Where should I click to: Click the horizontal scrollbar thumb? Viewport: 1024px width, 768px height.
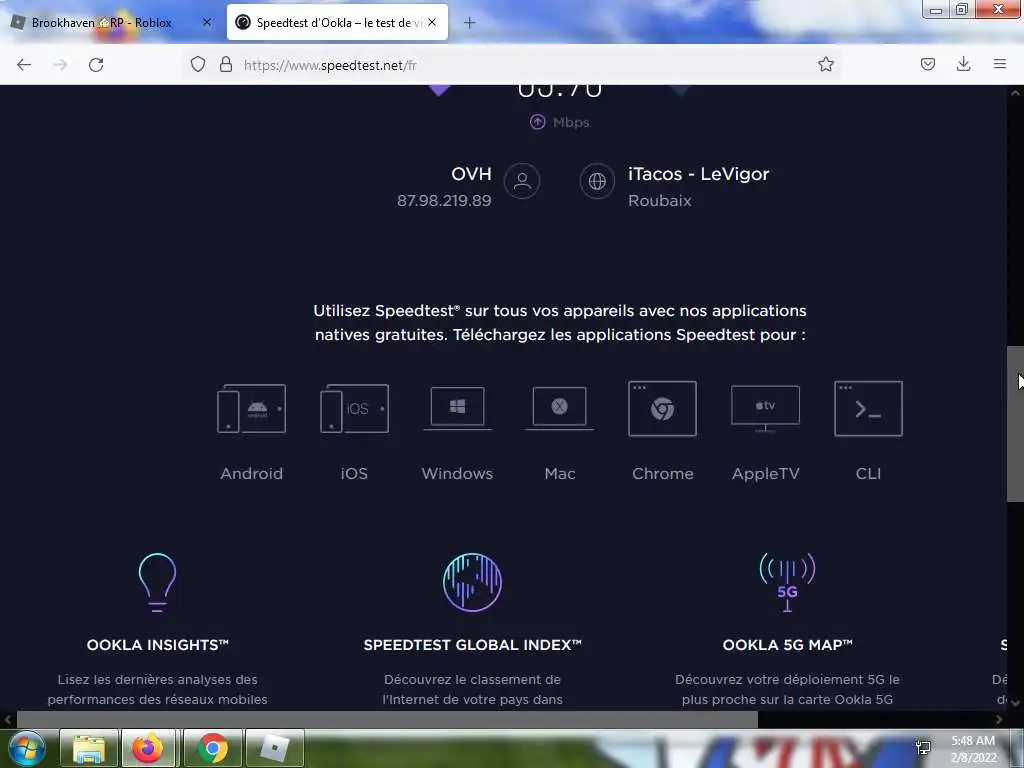(387, 720)
